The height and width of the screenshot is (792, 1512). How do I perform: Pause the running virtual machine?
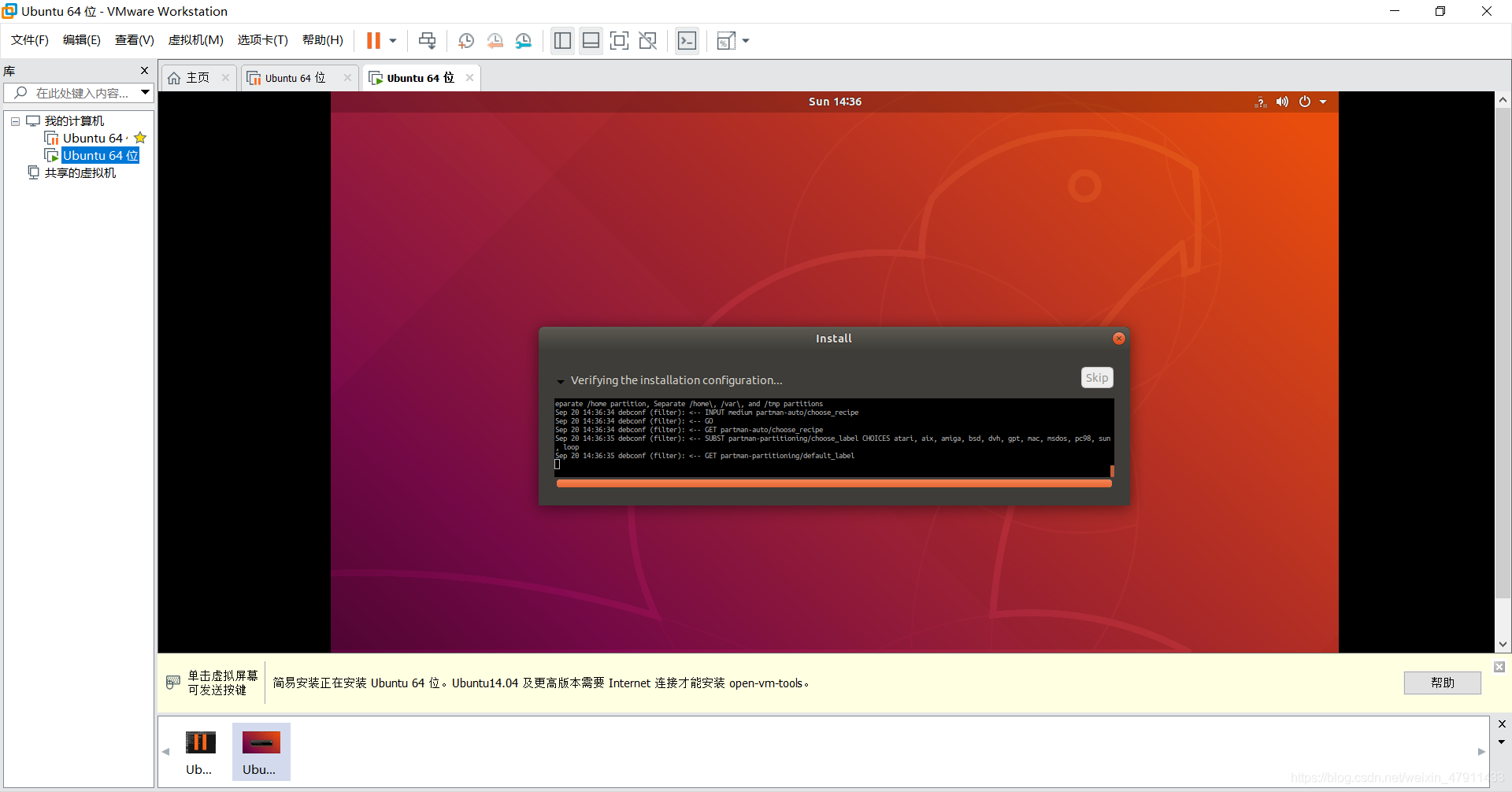tap(373, 40)
